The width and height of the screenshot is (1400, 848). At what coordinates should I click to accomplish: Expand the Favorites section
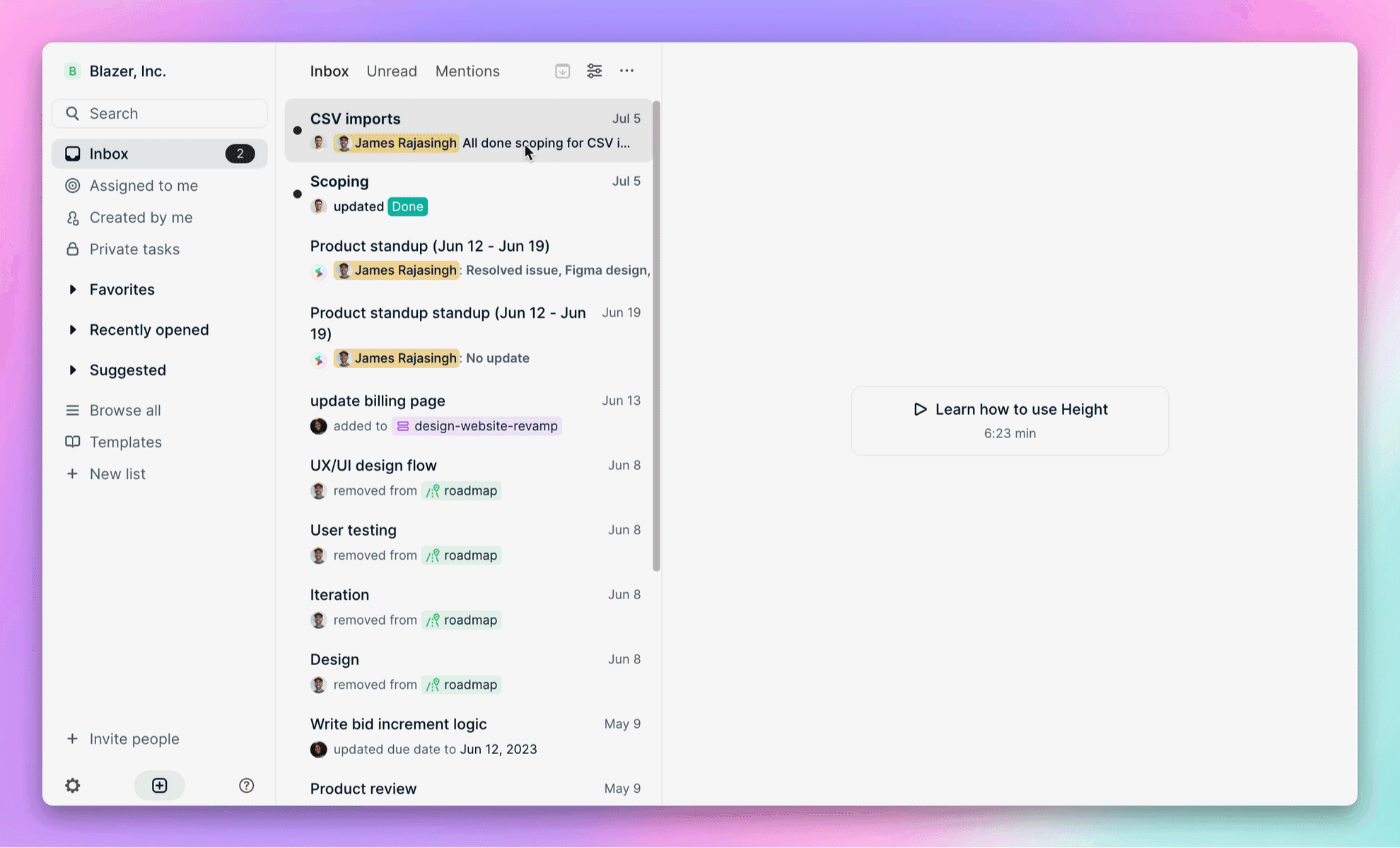click(x=73, y=290)
